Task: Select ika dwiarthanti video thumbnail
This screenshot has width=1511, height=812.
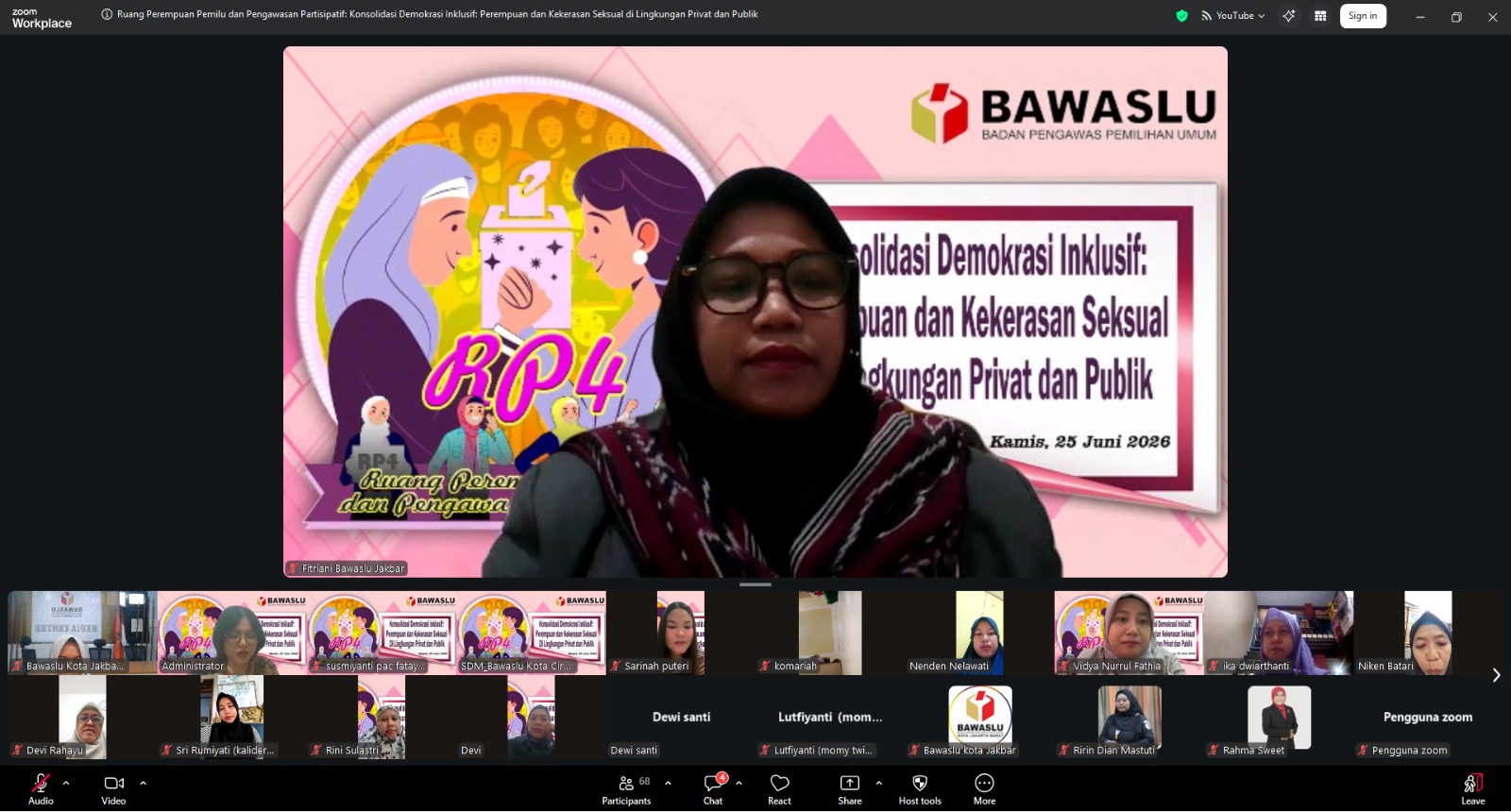Action: click(1279, 633)
